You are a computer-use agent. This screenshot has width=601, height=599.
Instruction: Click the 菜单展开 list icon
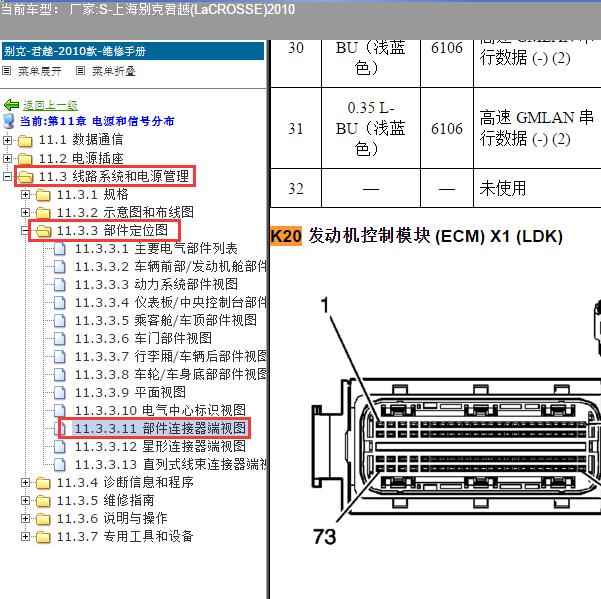click(7, 71)
